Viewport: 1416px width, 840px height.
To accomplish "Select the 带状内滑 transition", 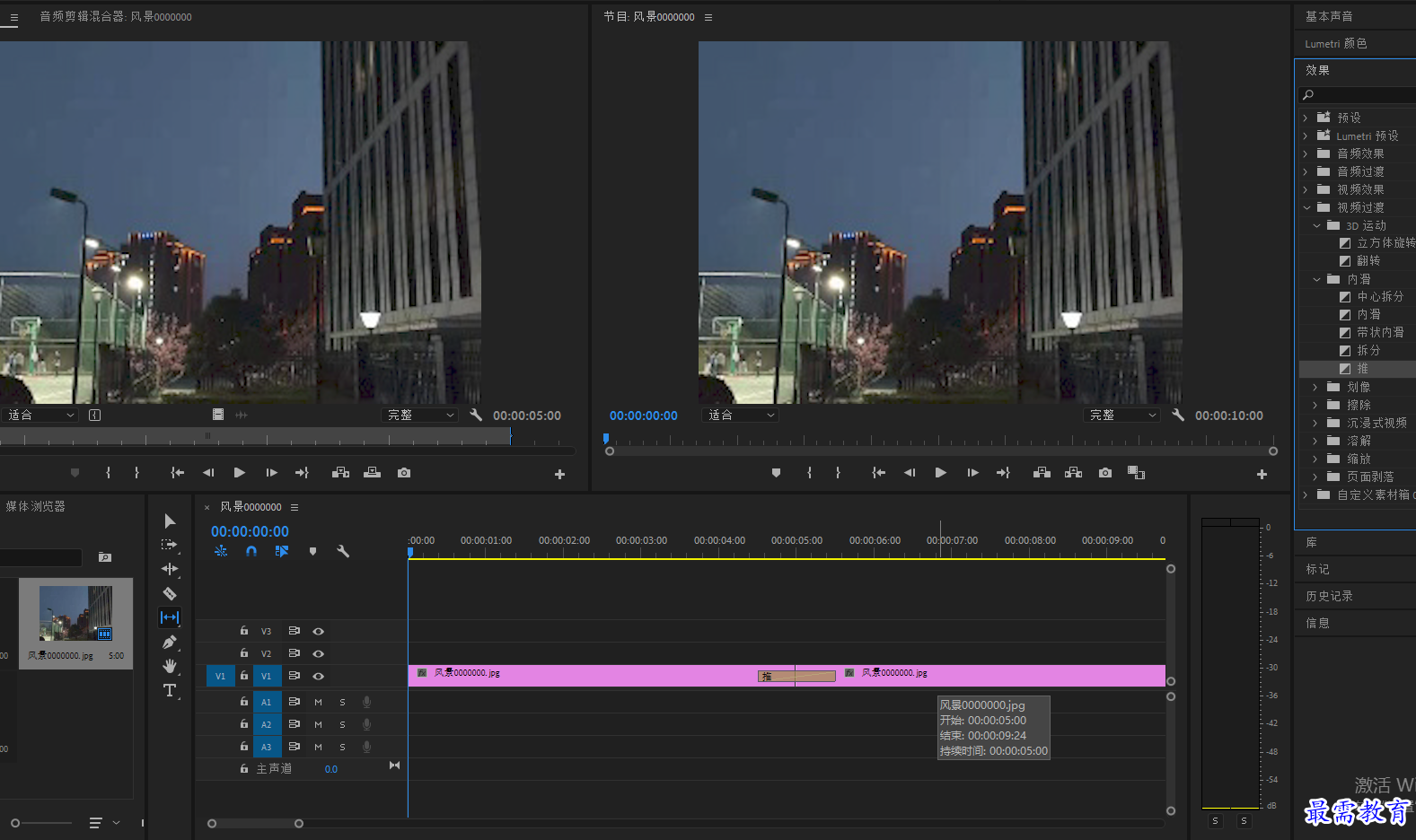I will click(1380, 333).
